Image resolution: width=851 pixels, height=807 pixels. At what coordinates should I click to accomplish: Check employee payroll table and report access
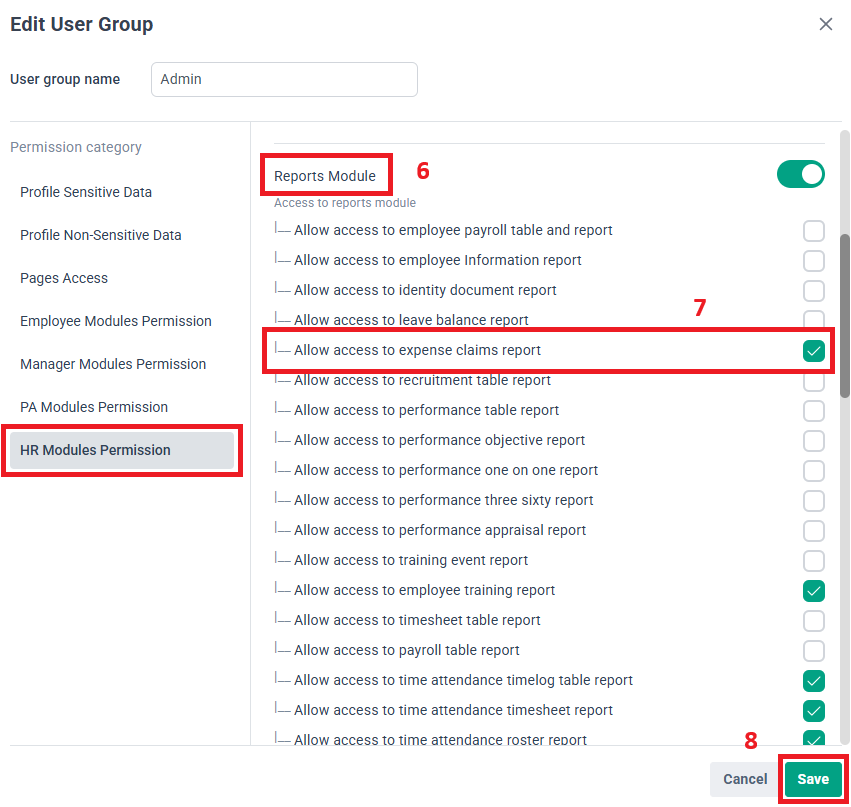coord(814,231)
